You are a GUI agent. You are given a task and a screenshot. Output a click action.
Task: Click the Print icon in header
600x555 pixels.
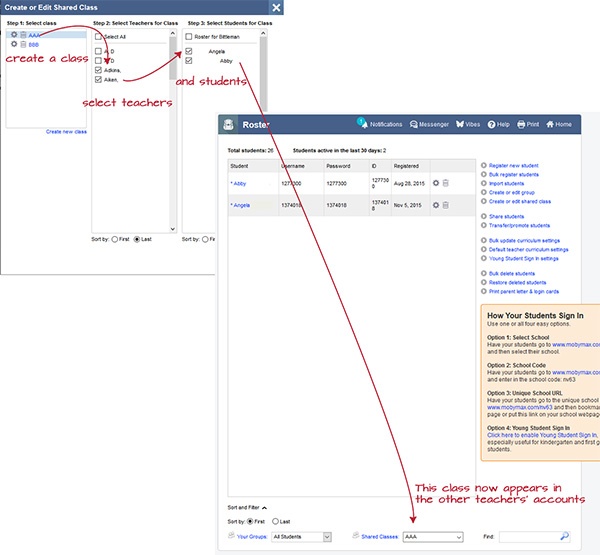tap(521, 124)
